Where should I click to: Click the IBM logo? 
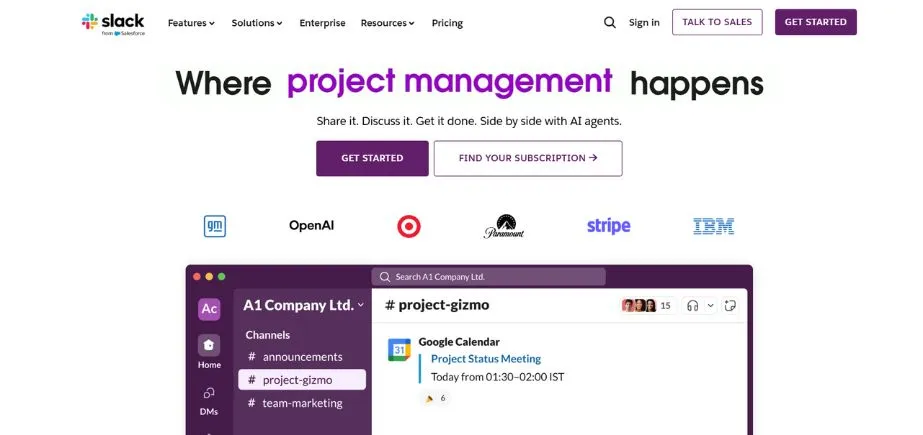(x=713, y=227)
